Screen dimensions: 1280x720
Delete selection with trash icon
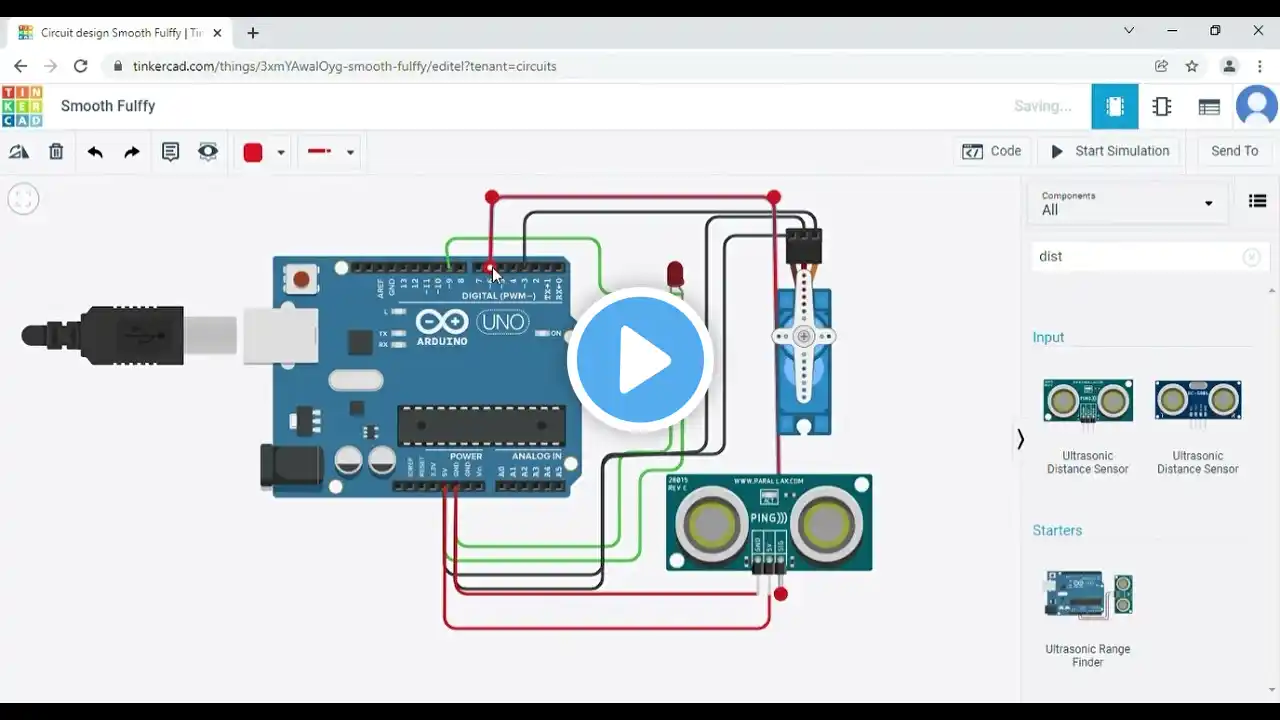coord(56,152)
